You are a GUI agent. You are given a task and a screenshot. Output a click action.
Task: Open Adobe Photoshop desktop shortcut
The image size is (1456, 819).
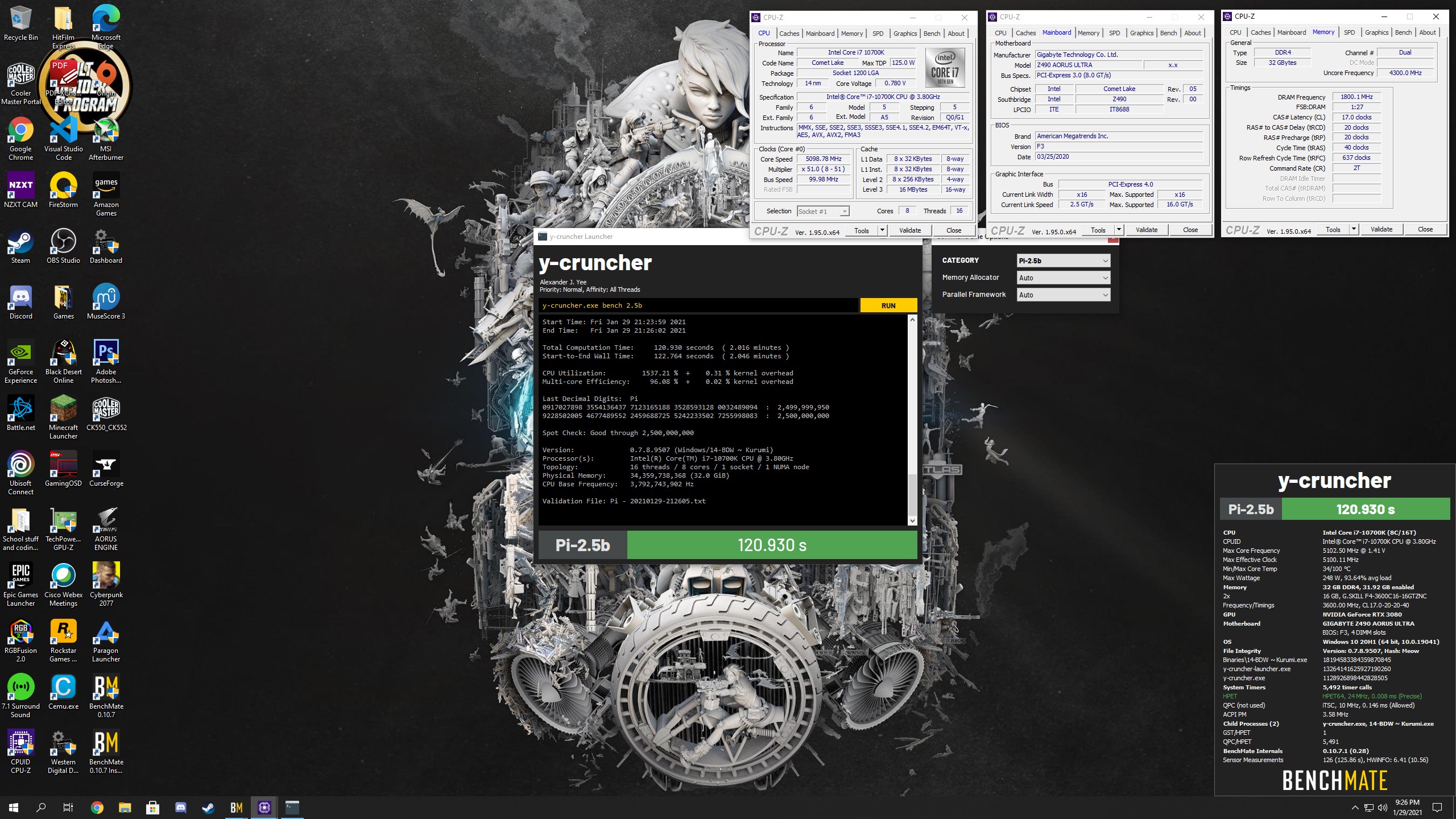[106, 362]
